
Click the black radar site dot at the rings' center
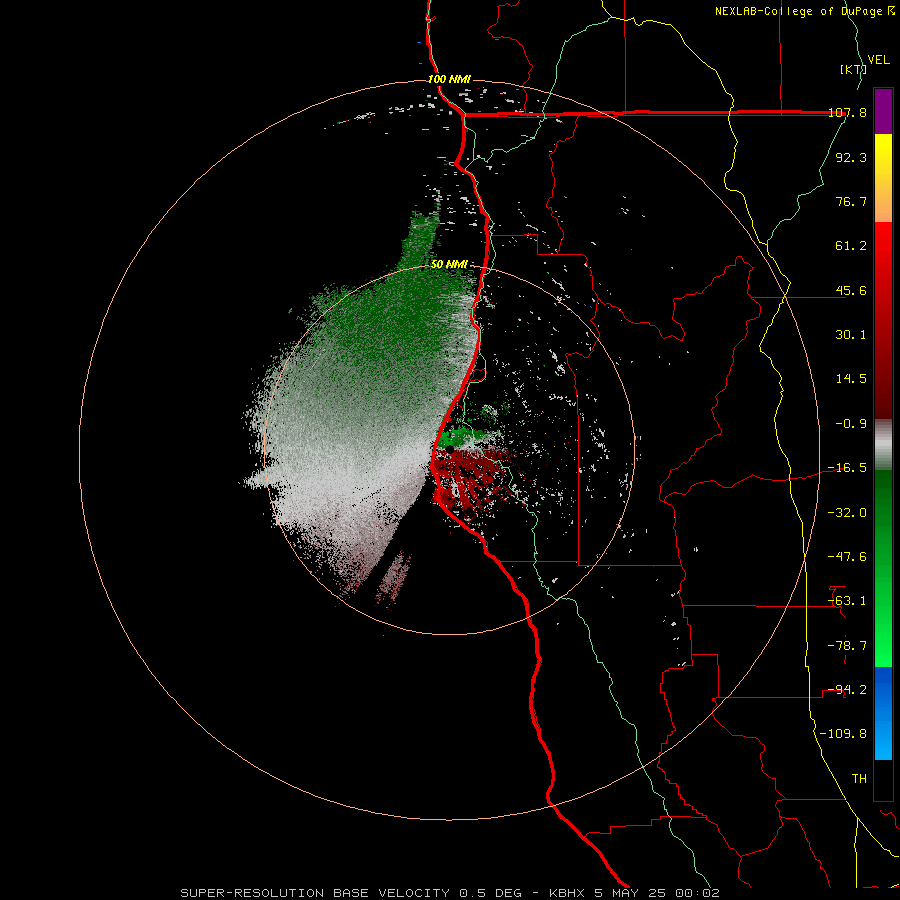pos(449,449)
